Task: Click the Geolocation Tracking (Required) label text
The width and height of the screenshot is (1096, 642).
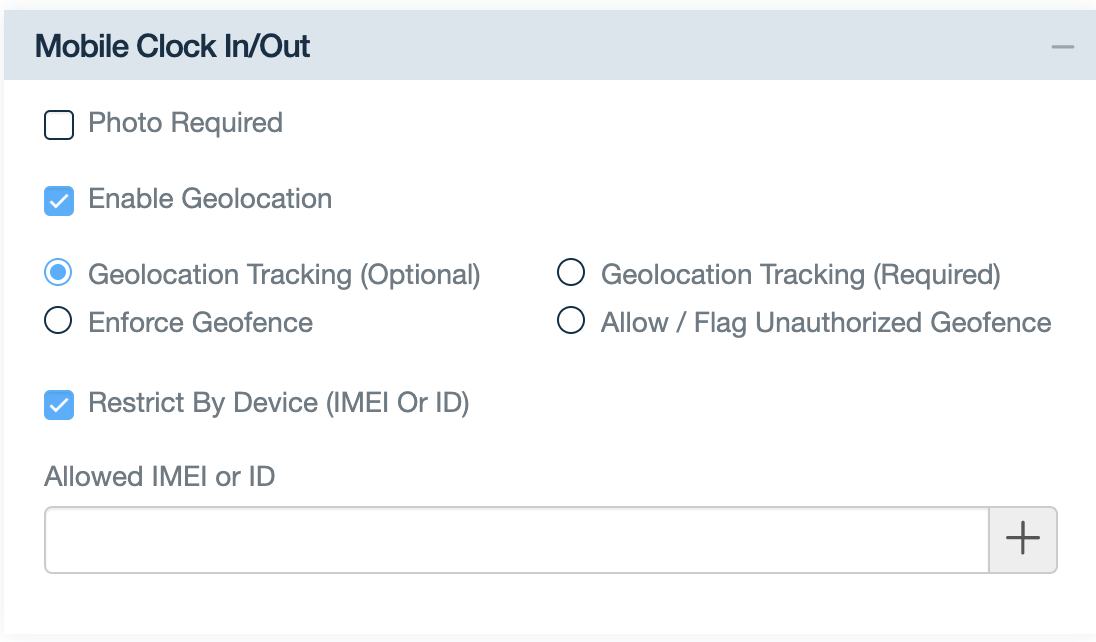Action: [x=800, y=274]
